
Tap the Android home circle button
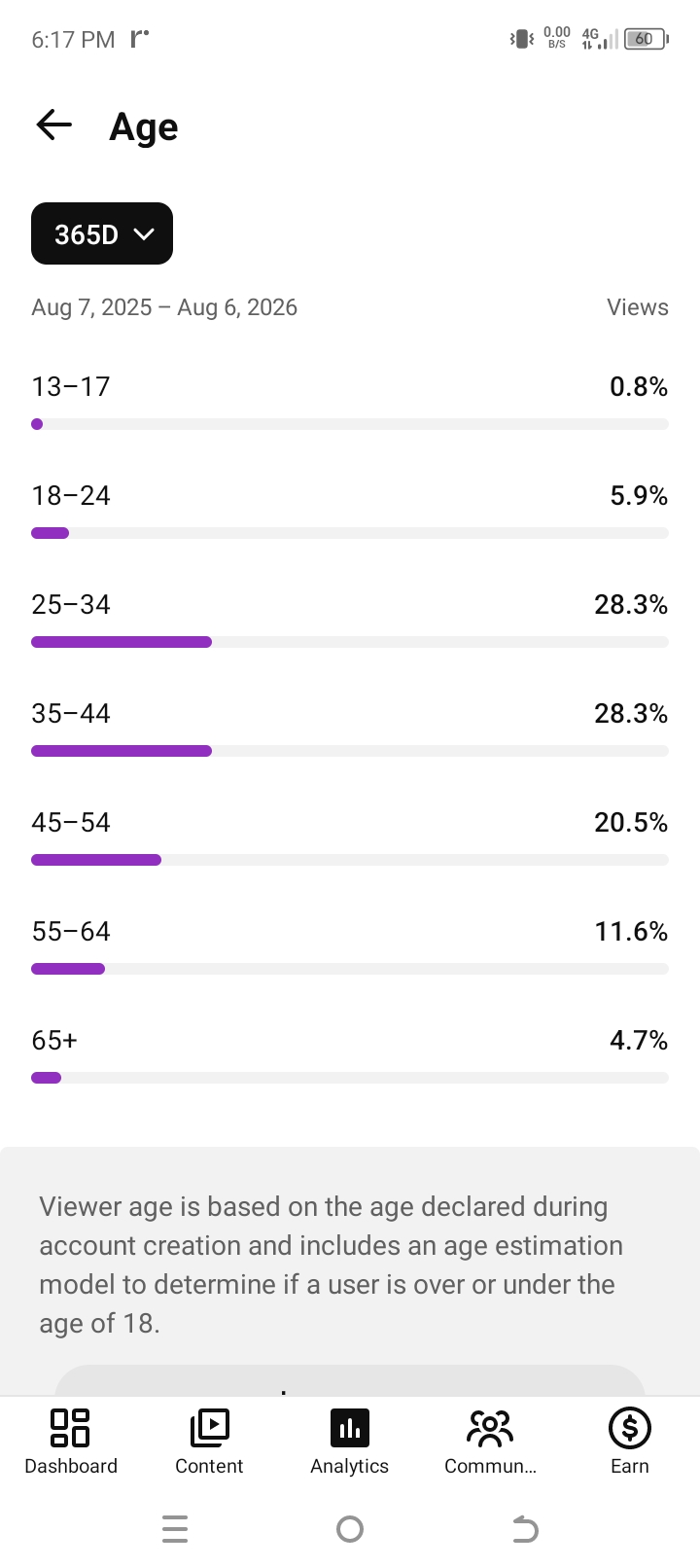350,1529
